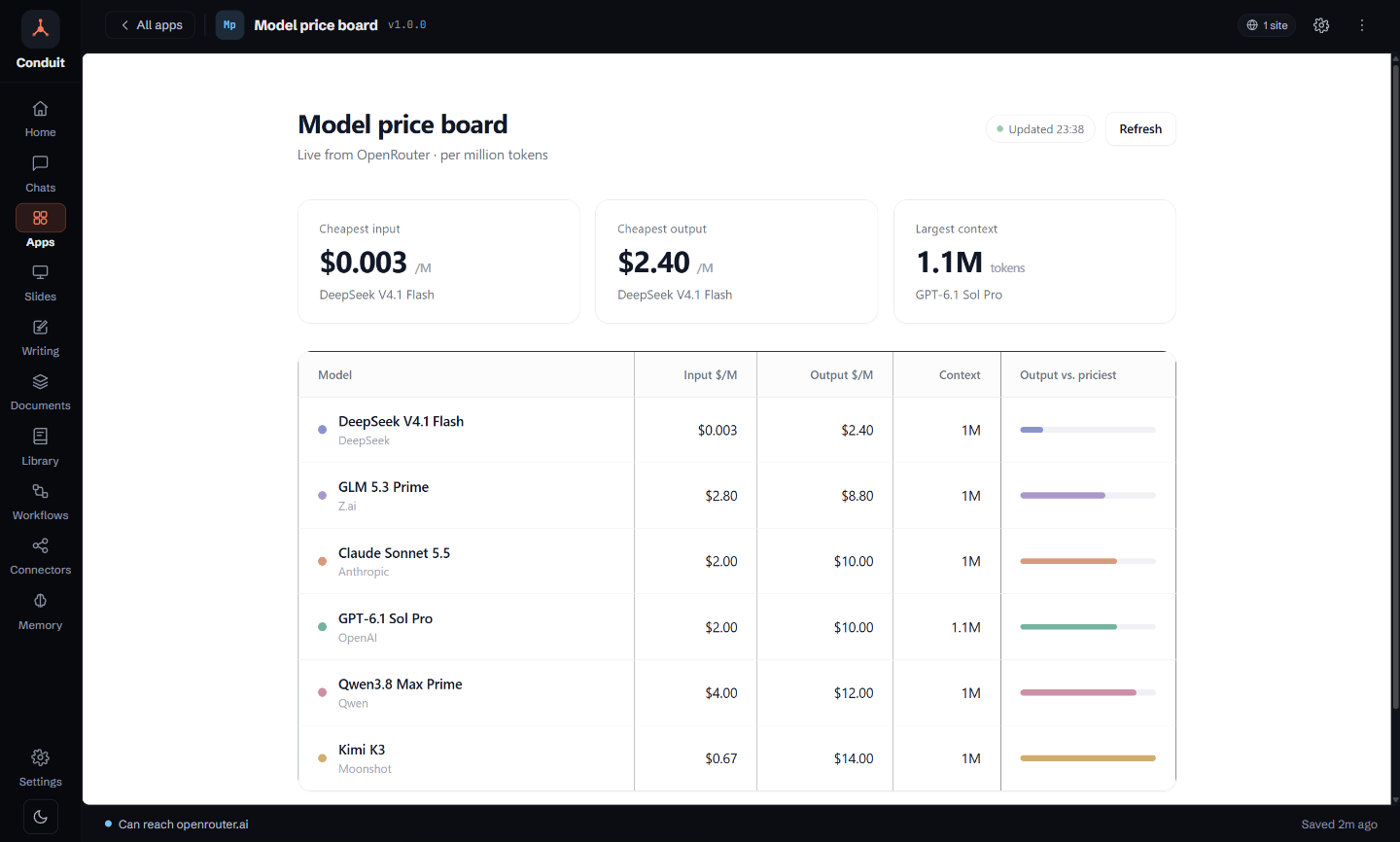Open the Slides section
Image resolution: width=1400 pixels, height=842 pixels.
pos(41,283)
